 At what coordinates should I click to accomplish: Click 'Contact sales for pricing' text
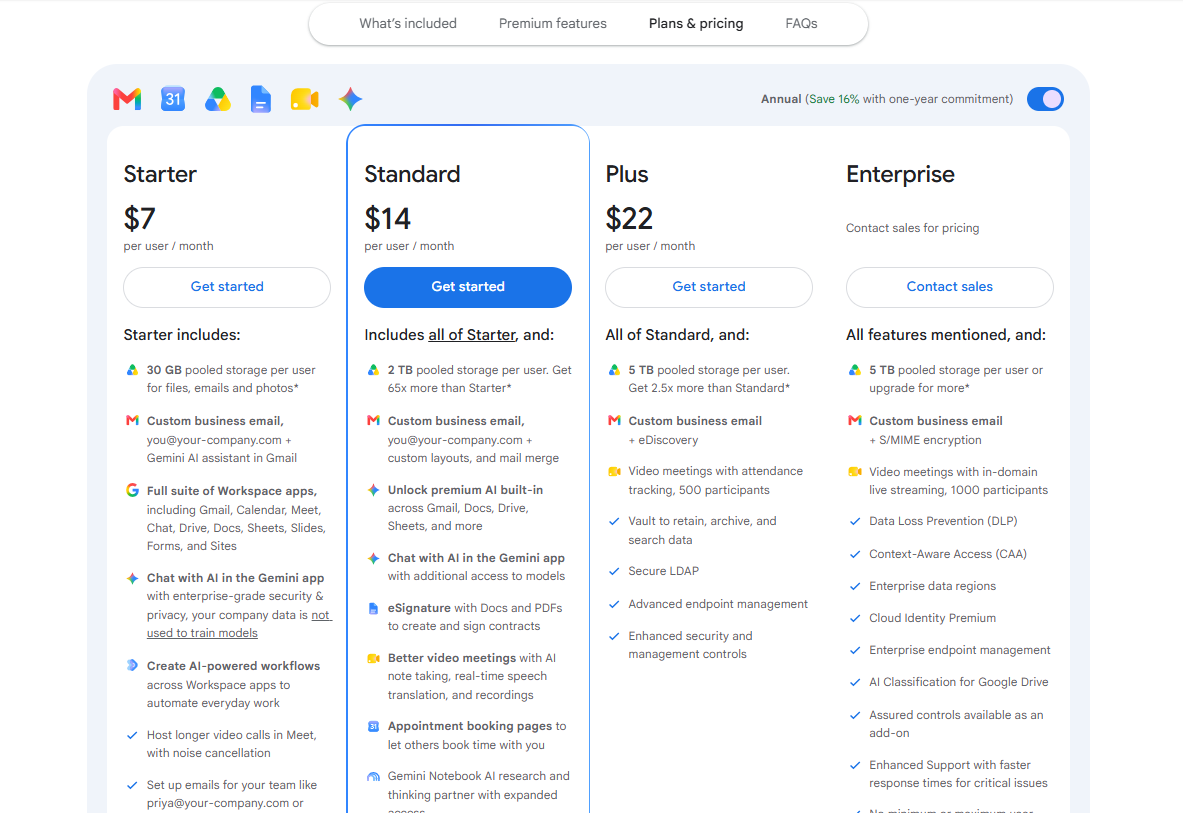(912, 228)
